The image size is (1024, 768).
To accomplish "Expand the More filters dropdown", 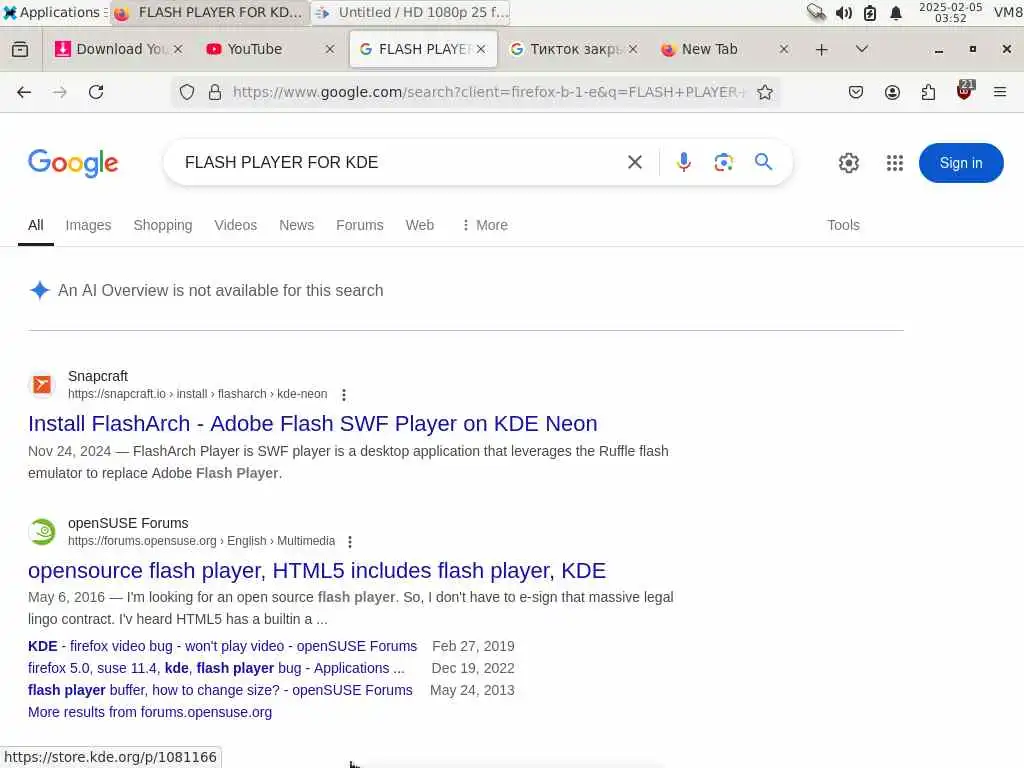I will click(485, 225).
